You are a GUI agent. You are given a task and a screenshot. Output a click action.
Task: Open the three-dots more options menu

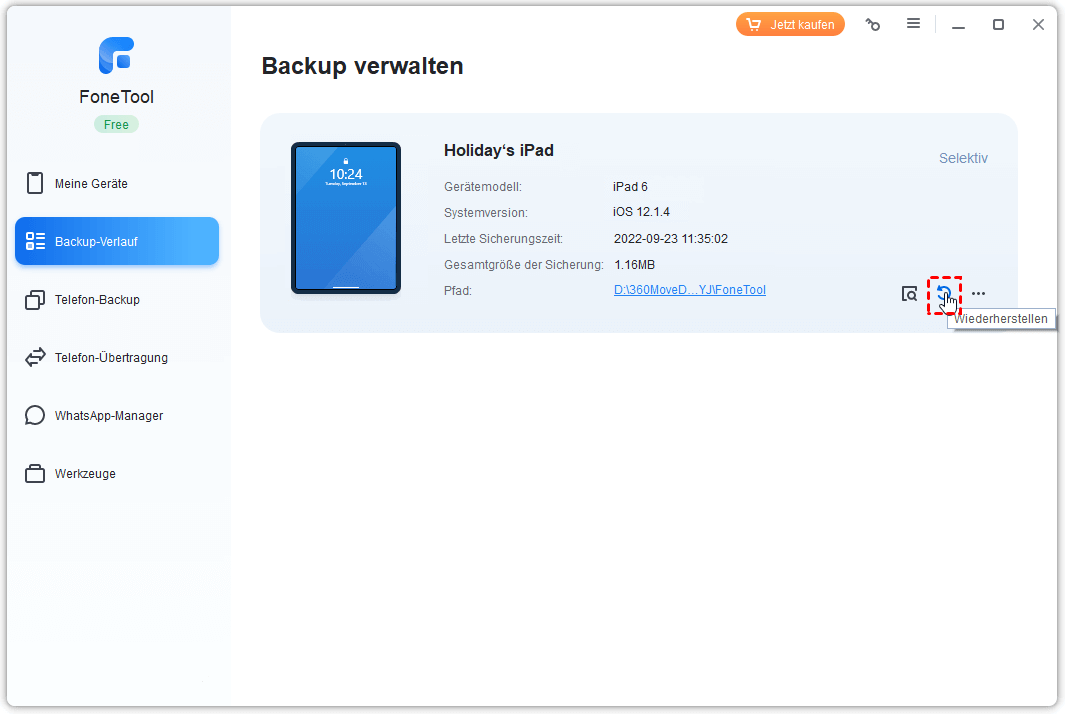pyautogui.click(x=978, y=294)
